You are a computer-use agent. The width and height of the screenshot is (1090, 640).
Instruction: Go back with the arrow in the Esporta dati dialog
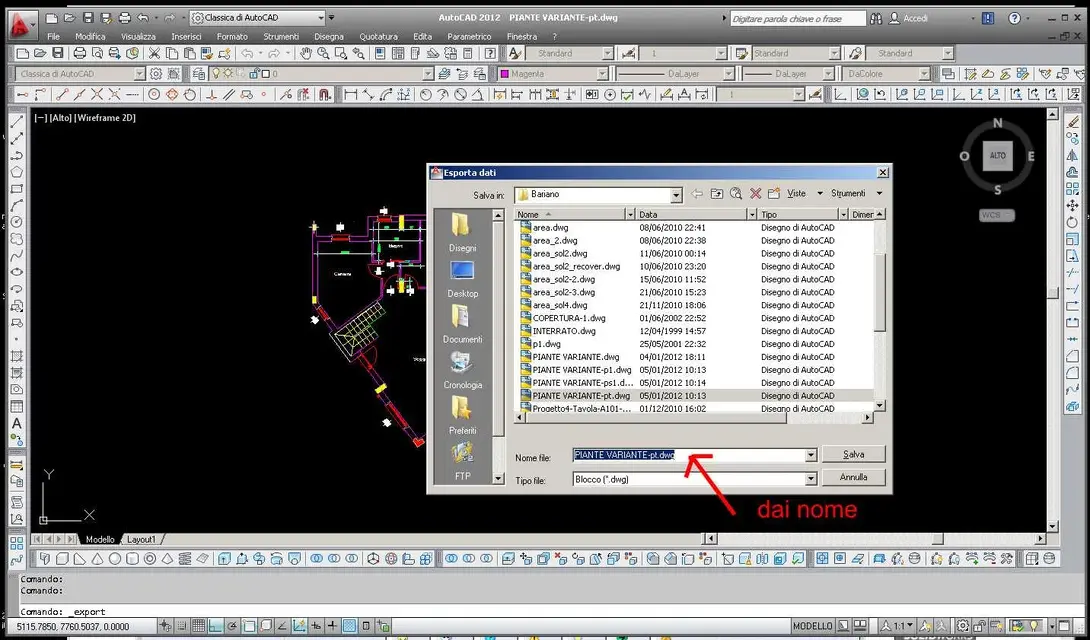(697, 194)
